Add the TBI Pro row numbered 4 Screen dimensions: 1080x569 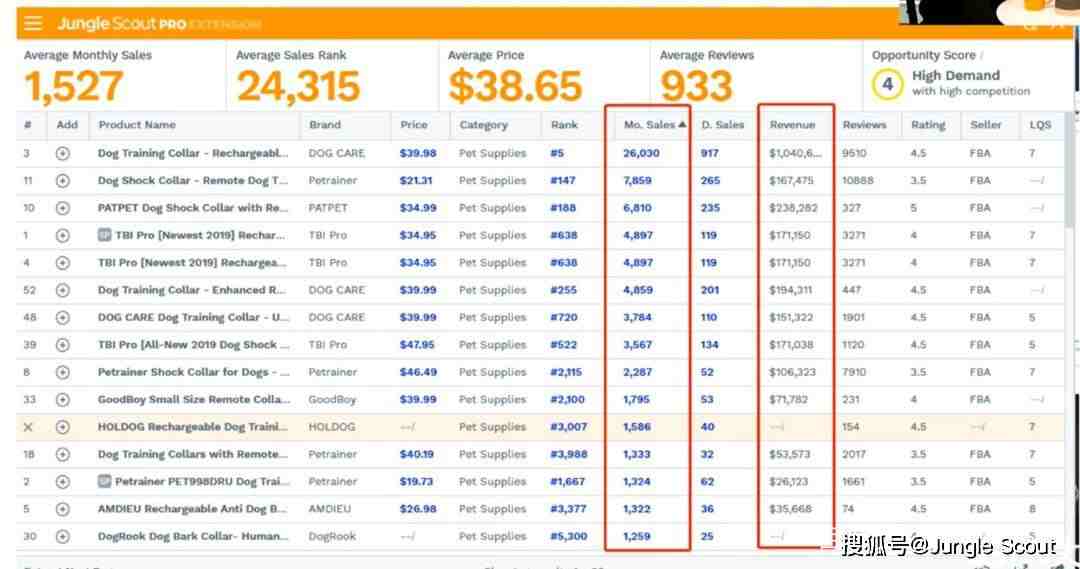(x=63, y=262)
